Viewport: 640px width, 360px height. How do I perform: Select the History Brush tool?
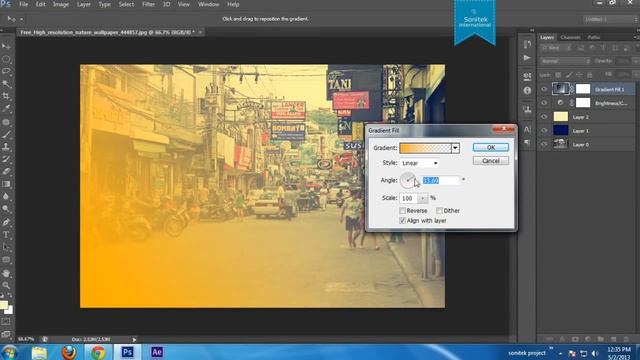[x=6, y=159]
